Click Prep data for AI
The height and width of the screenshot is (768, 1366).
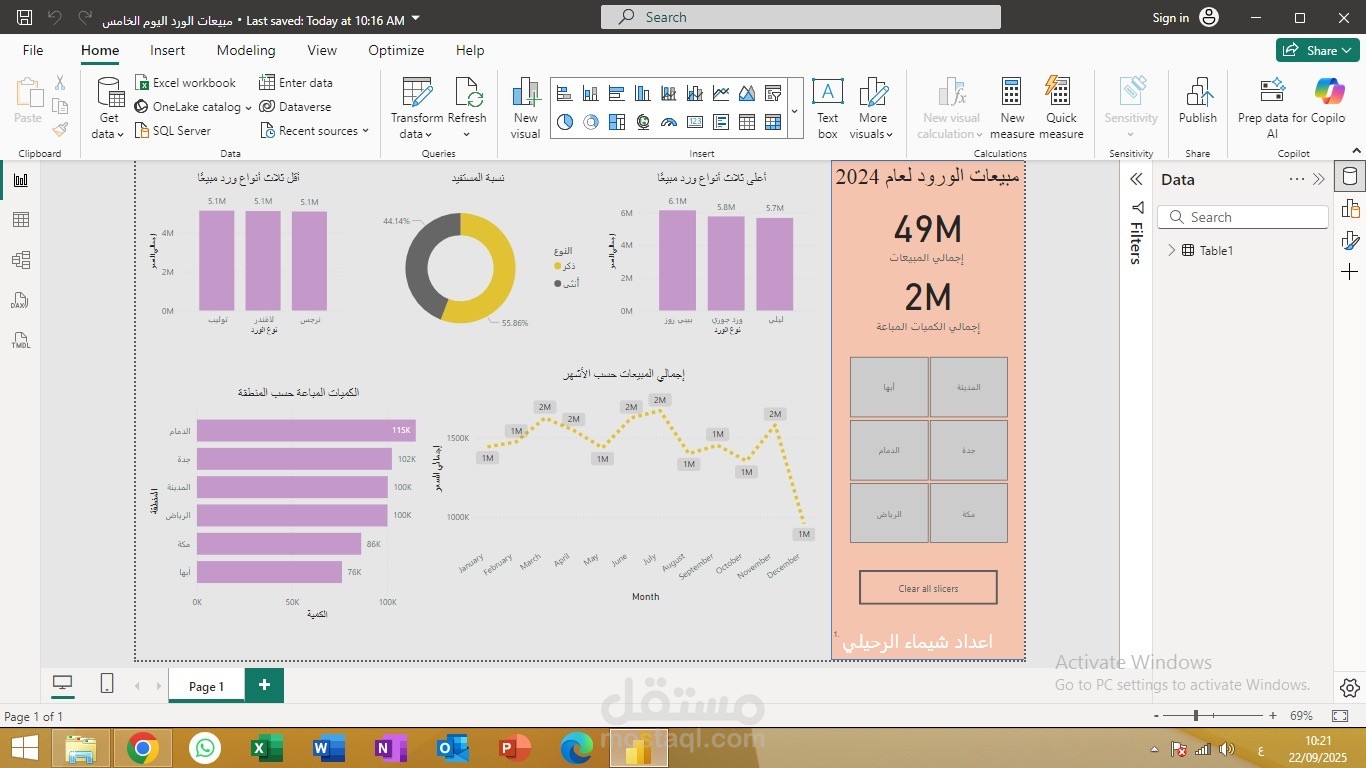coord(1272,108)
